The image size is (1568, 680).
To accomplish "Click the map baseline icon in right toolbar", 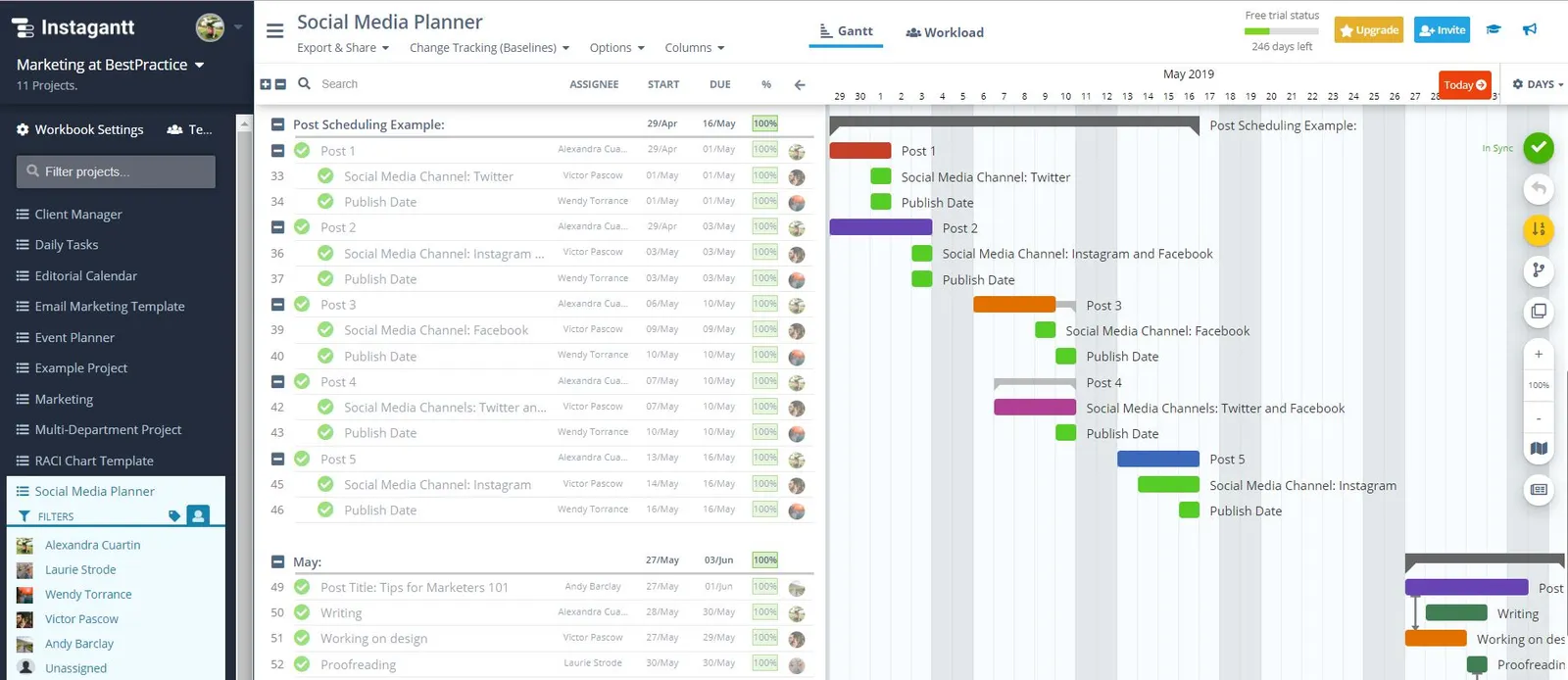I will coord(1539,449).
